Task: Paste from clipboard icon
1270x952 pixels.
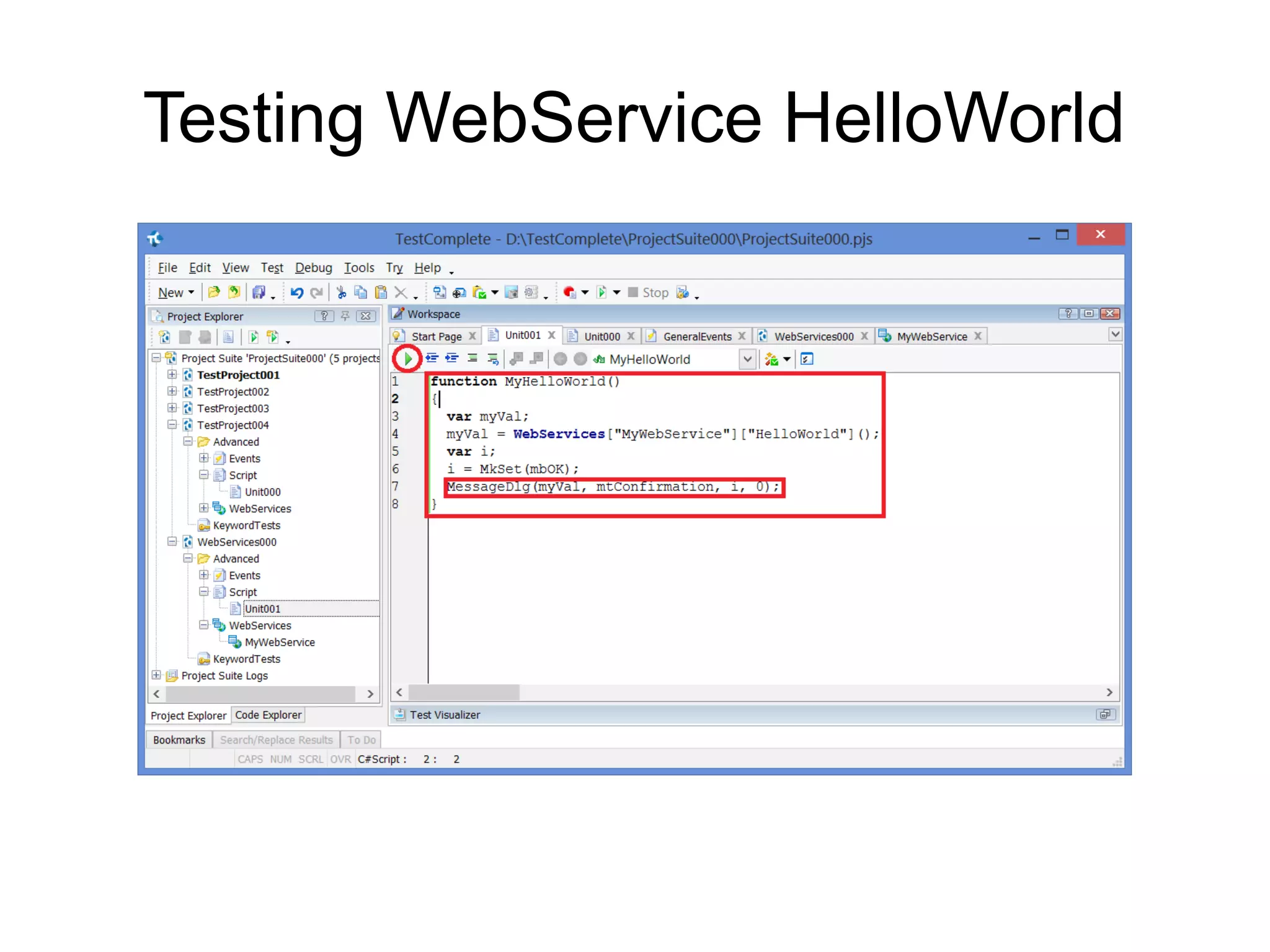Action: point(381,292)
